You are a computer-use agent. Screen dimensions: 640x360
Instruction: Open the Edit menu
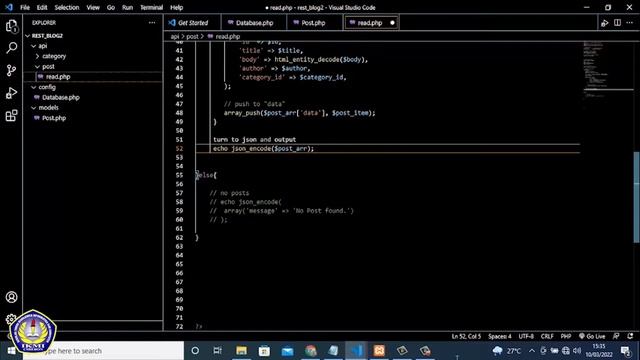(x=42, y=7)
